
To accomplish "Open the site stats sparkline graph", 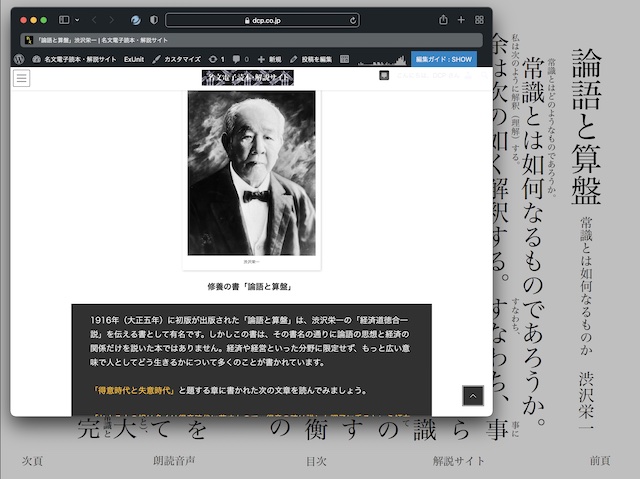I will pyautogui.click(x=382, y=60).
